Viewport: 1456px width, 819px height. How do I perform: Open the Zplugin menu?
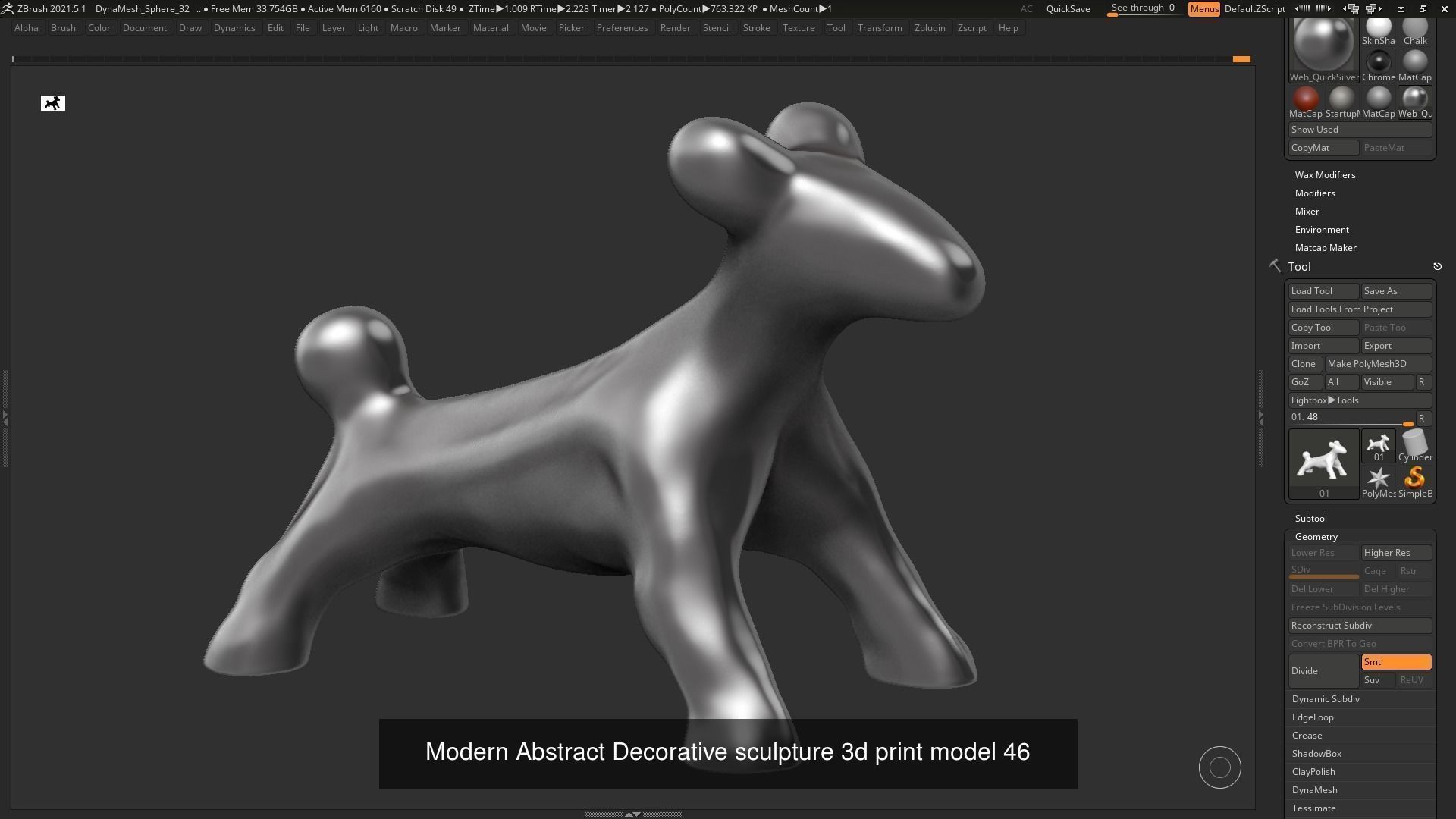(x=930, y=28)
